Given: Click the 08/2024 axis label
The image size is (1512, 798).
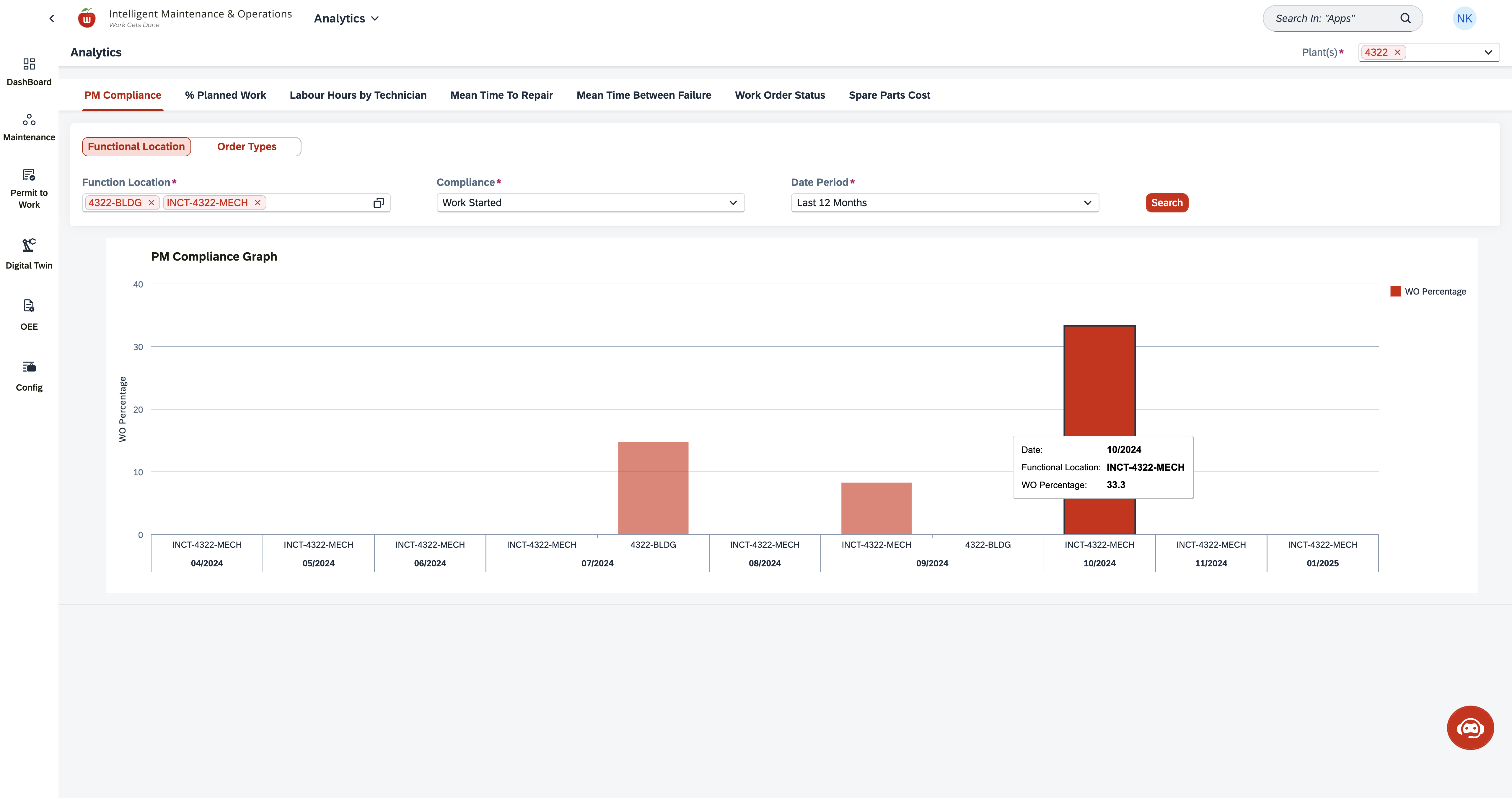Looking at the screenshot, I should pos(765,563).
